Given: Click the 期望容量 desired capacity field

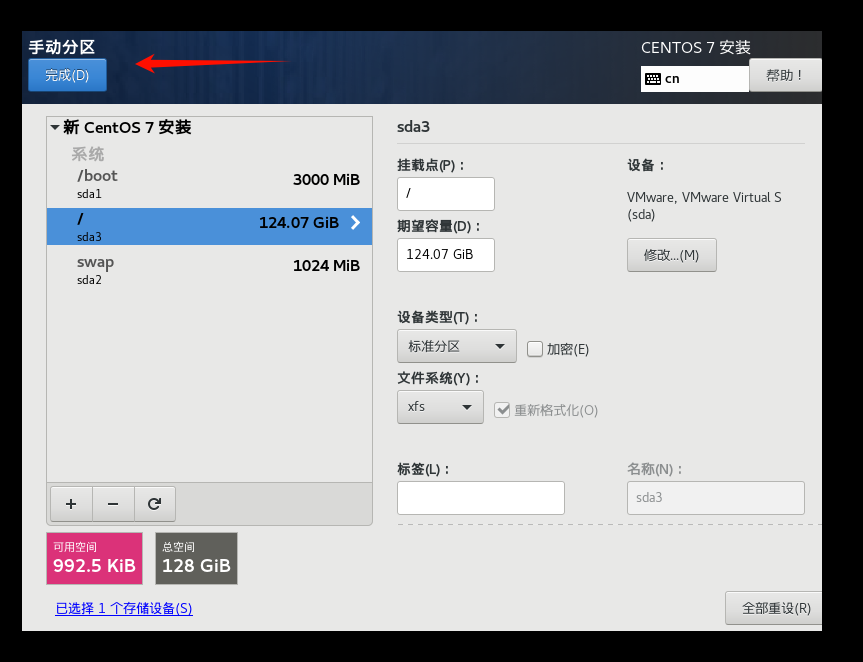Looking at the screenshot, I should click(445, 255).
